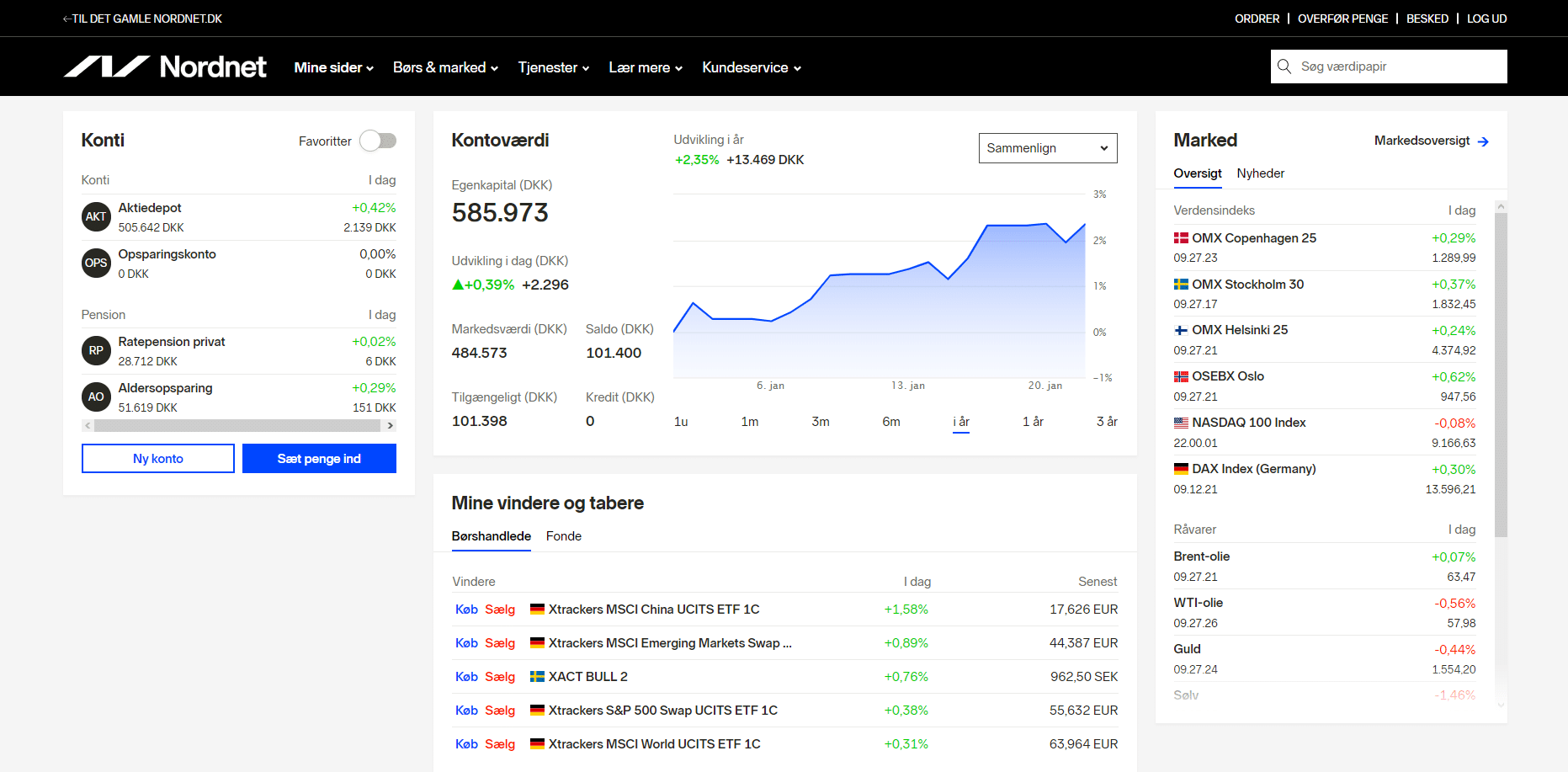Click the Søg værdipapir search field
The width and height of the screenshot is (1568, 772).
(1397, 67)
